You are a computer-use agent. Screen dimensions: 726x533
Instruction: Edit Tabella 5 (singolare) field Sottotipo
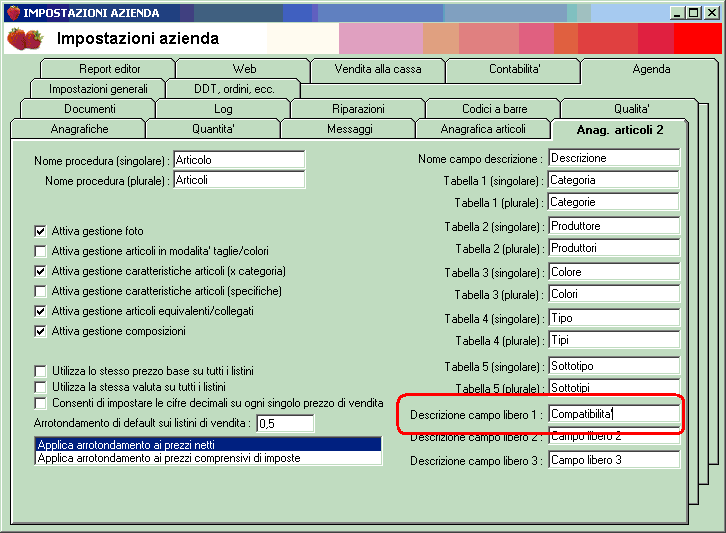[614, 366]
